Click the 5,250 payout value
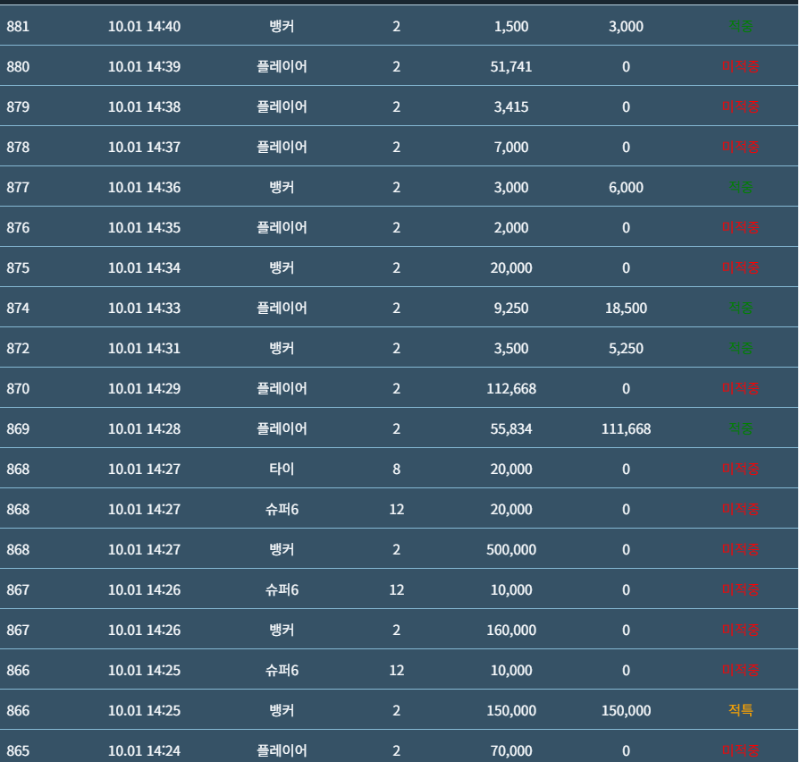 [626, 348]
